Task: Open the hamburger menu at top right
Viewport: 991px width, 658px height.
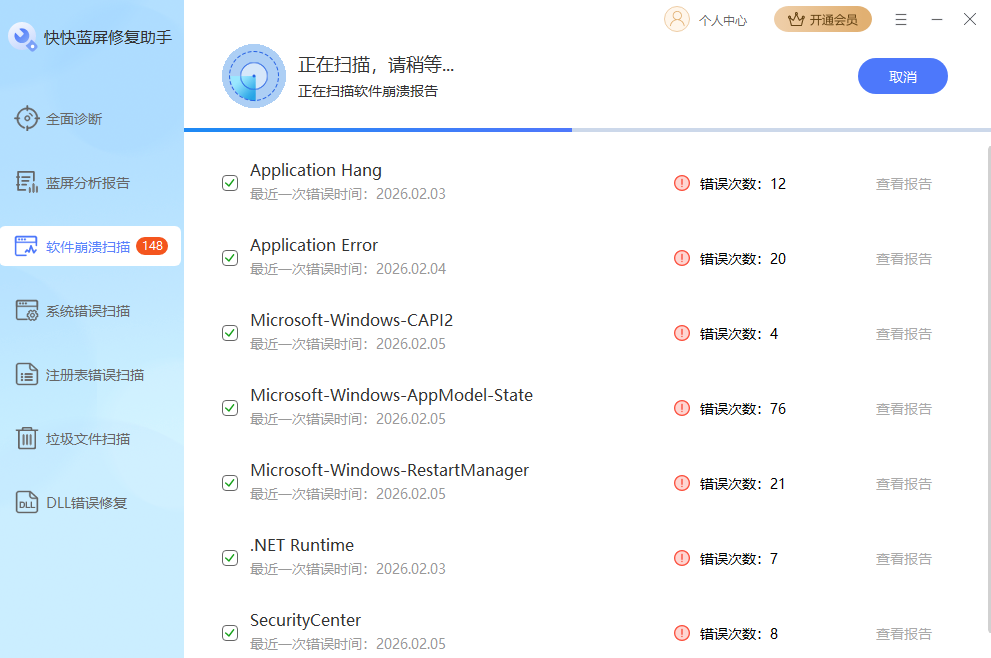Action: point(900,19)
